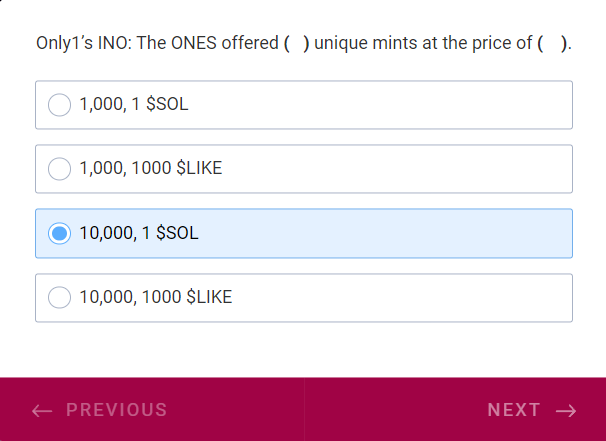
Task: Click the "10,000, 1 $SOL" answer label text
Action: tap(139, 233)
